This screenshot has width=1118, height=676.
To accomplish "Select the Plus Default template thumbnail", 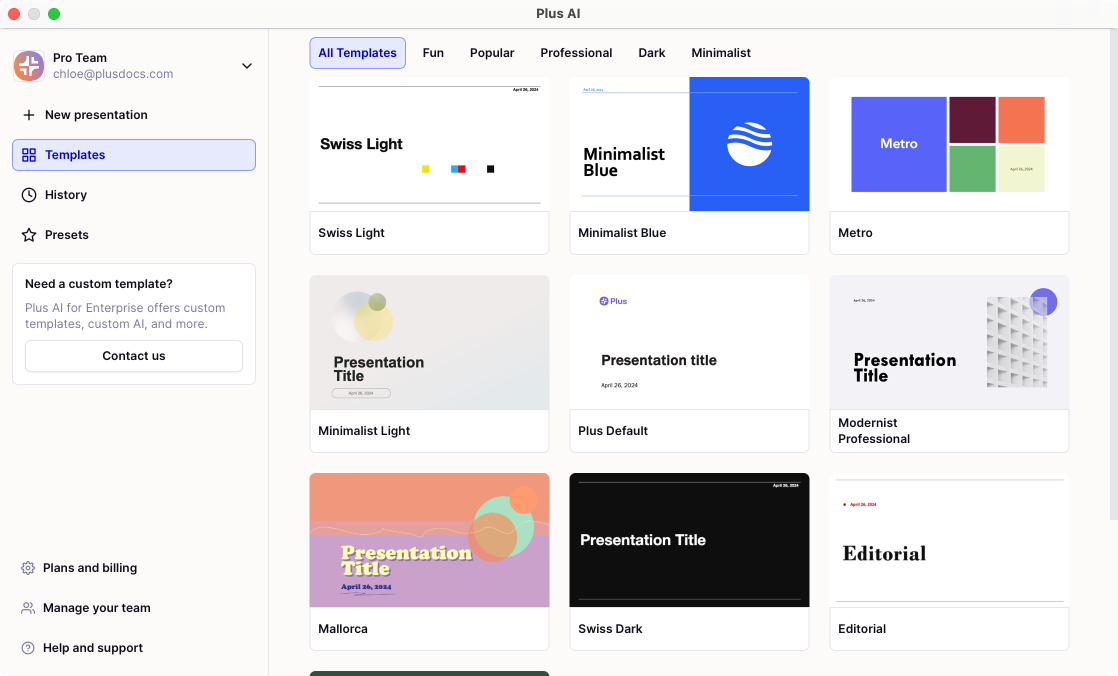I will tap(689, 342).
